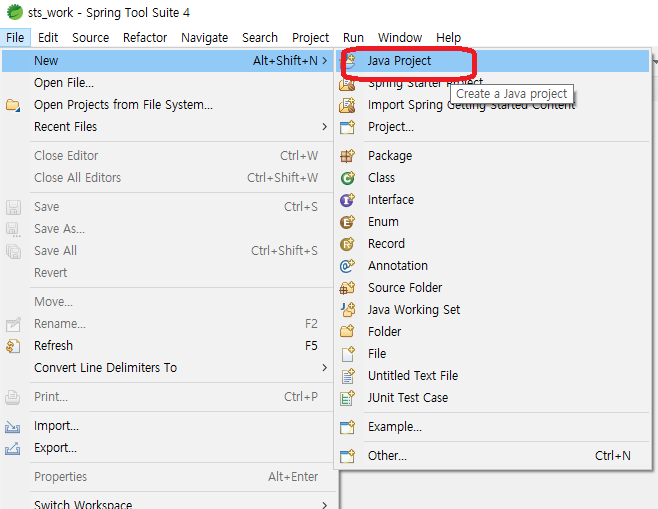Click the Import Spring Getting Started Content icon

click(347, 105)
